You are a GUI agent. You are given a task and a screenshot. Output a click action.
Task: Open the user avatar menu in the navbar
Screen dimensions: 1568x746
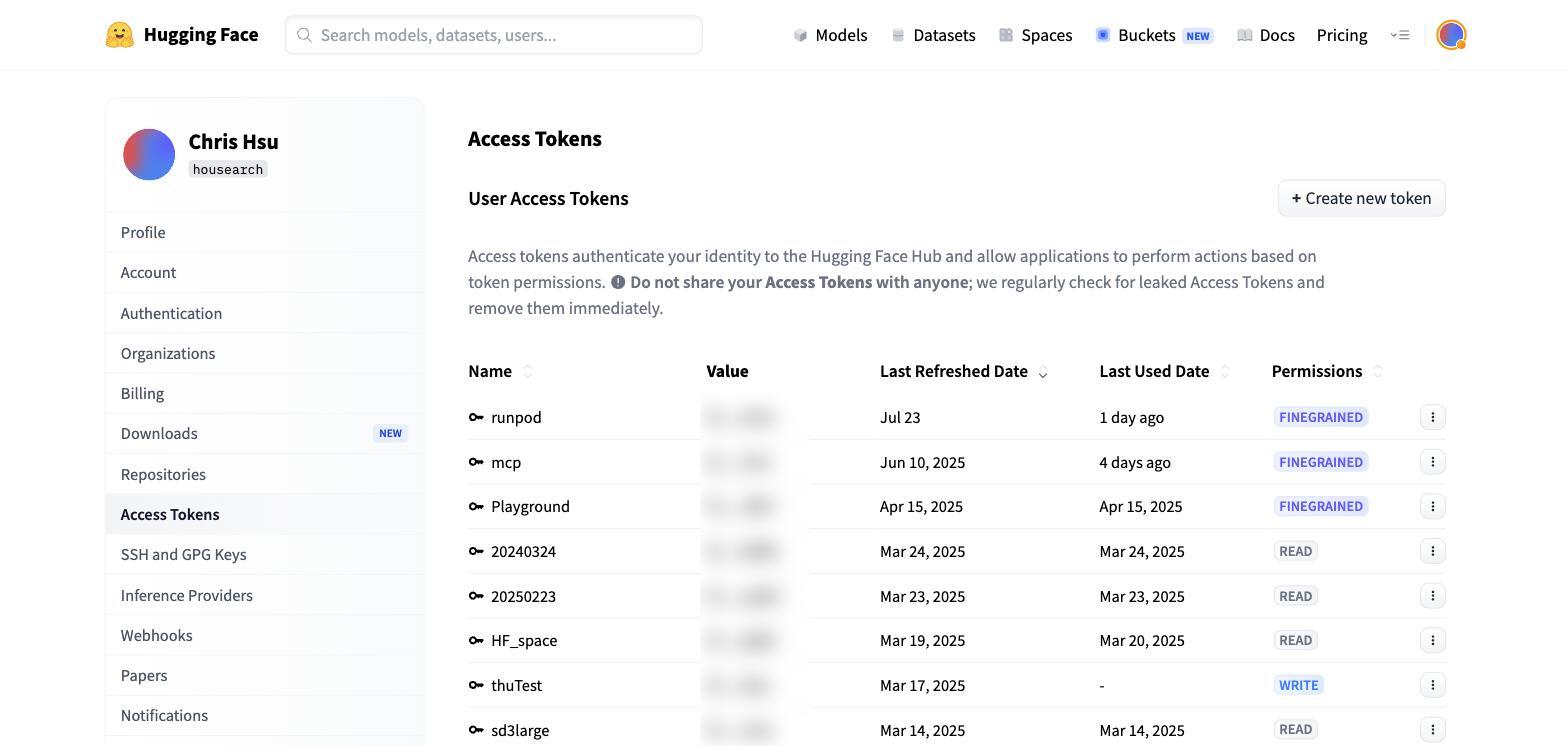click(1451, 35)
